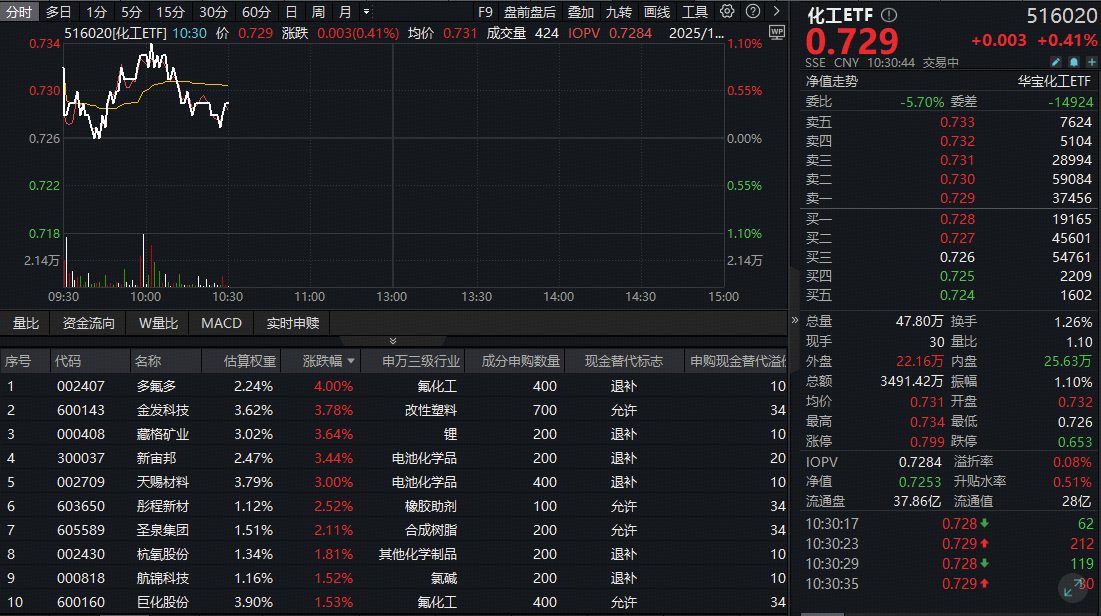Open the help question mark icon
The height and width of the screenshot is (616, 1101).
pyautogui.click(x=753, y=11)
